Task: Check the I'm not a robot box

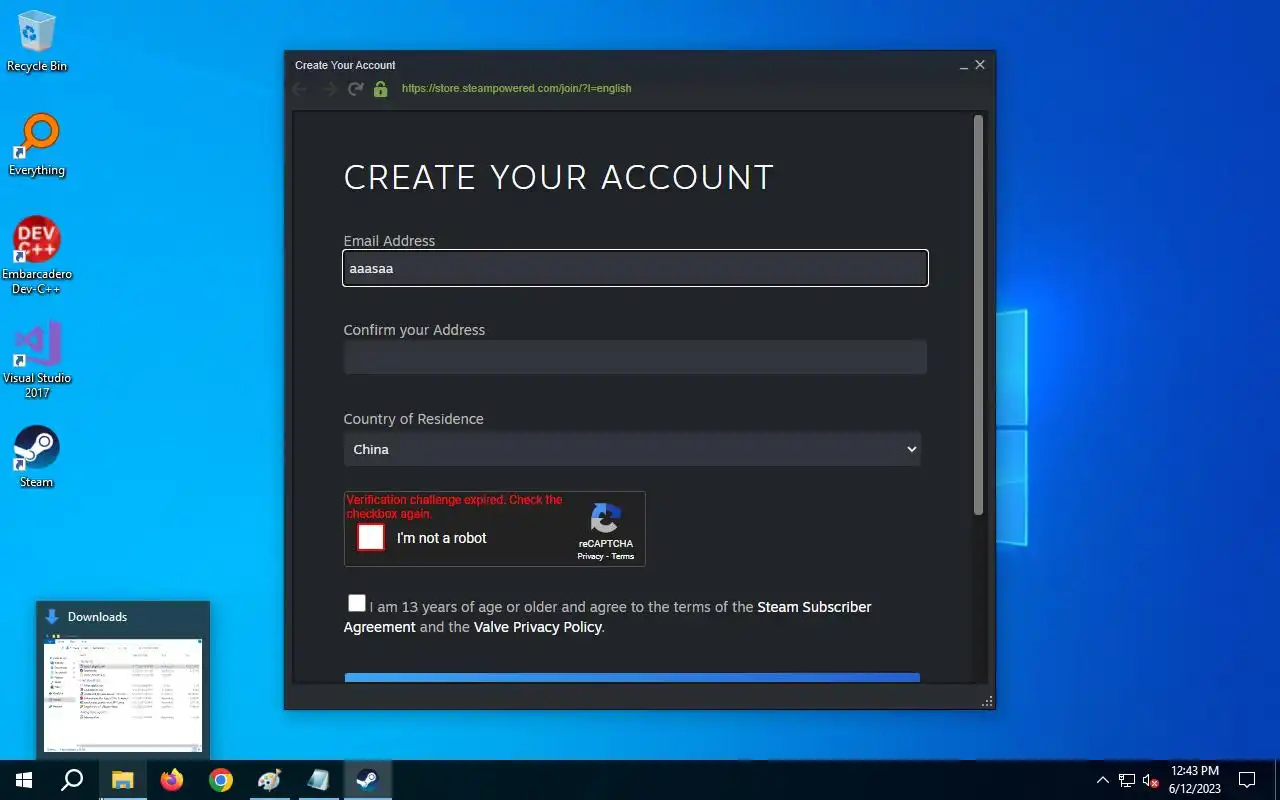Action: (371, 537)
